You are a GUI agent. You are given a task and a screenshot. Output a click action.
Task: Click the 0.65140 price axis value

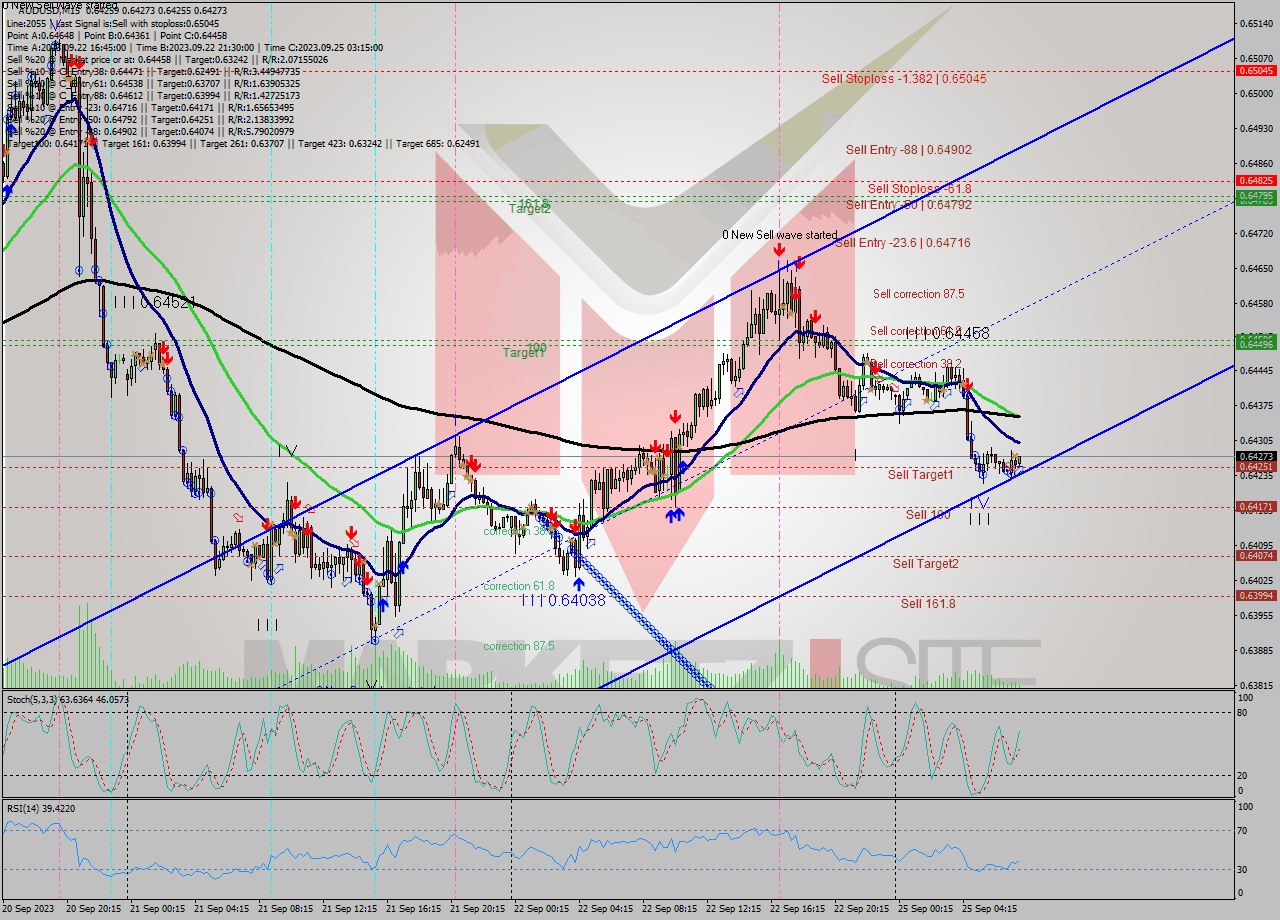click(1255, 23)
